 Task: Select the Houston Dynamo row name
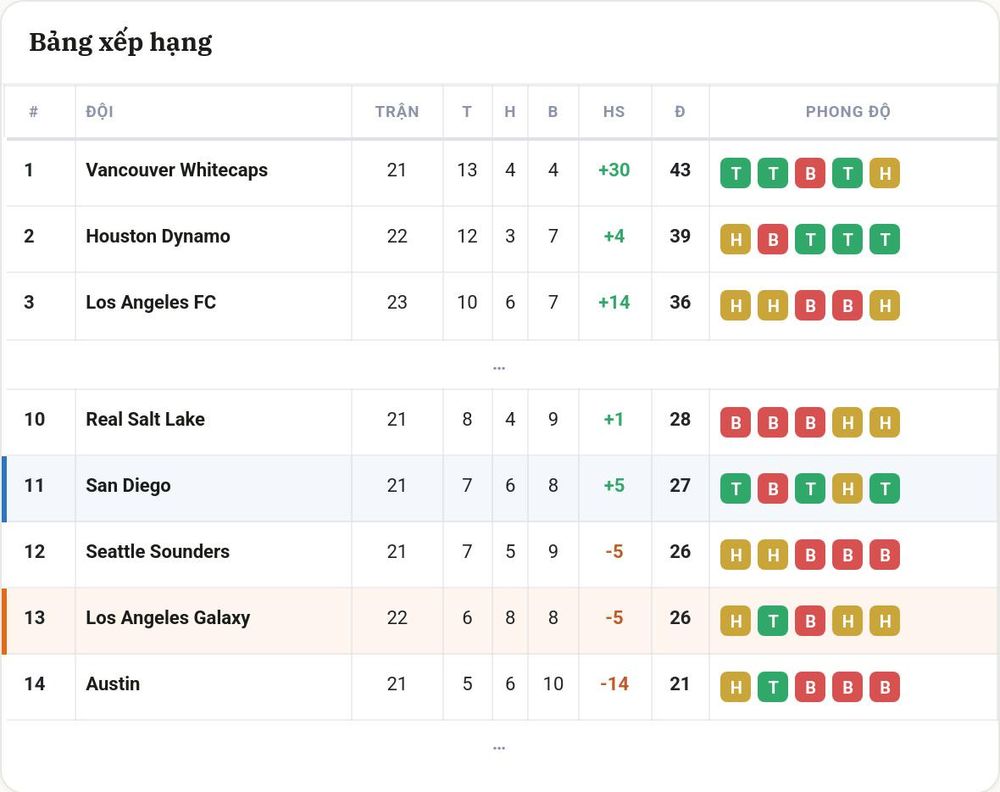coord(158,236)
